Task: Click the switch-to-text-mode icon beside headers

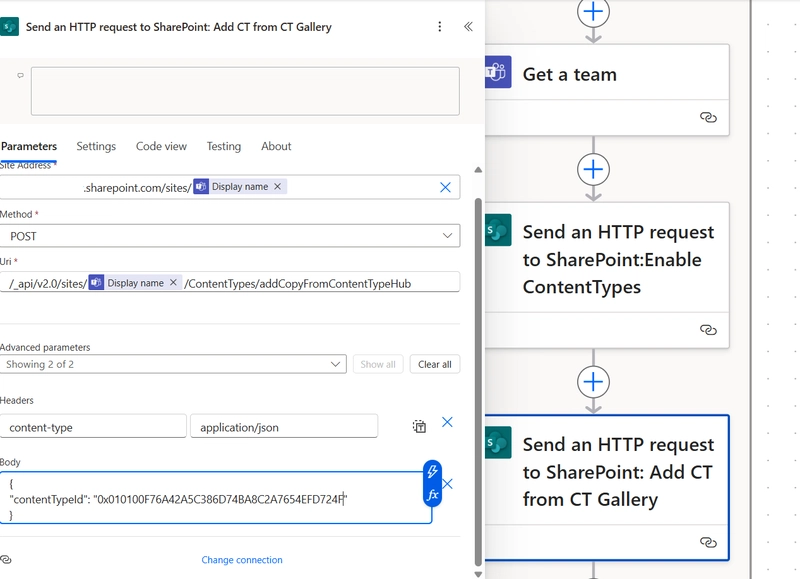Action: pos(419,426)
